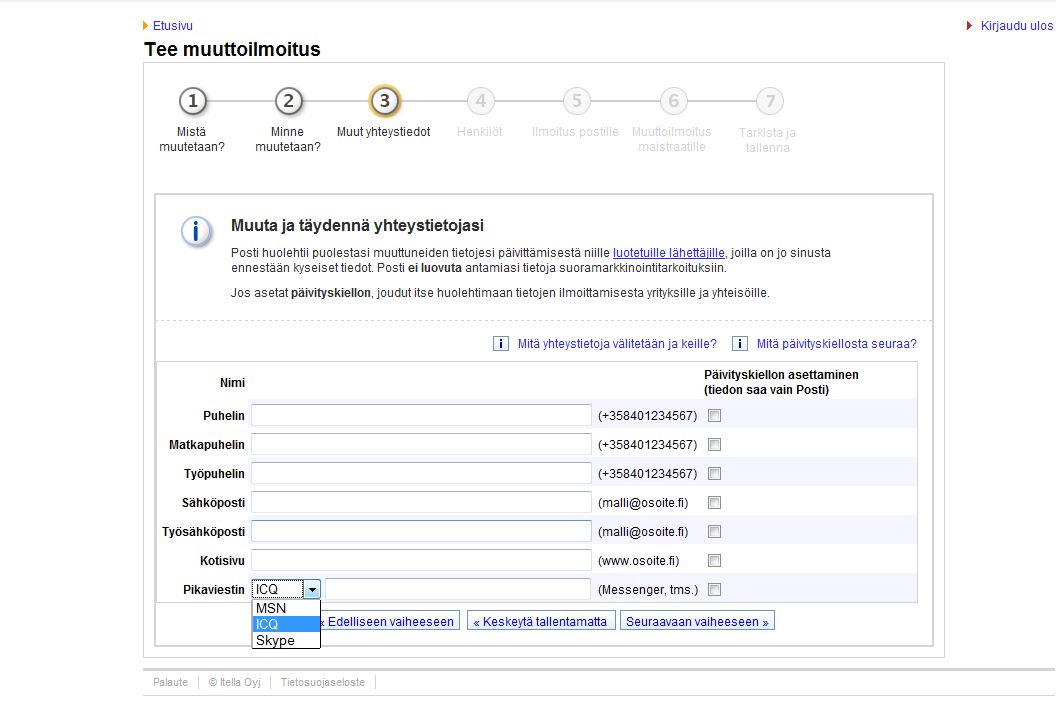Click the info icon beside 'Mitä yhteystietoja välitetään'
The height and width of the screenshot is (703, 1056).
coord(501,344)
